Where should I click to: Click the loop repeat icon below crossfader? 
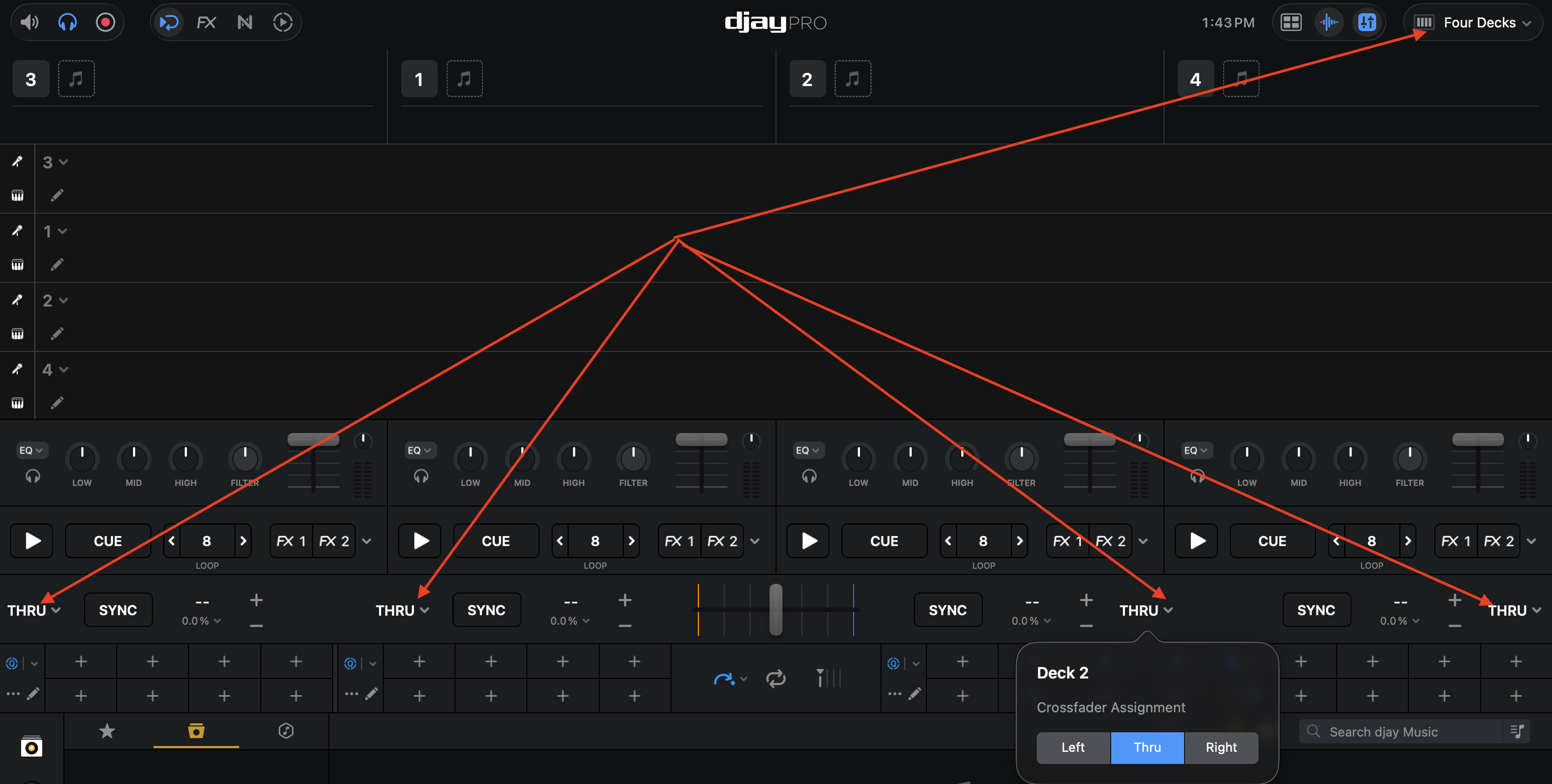(x=775, y=678)
